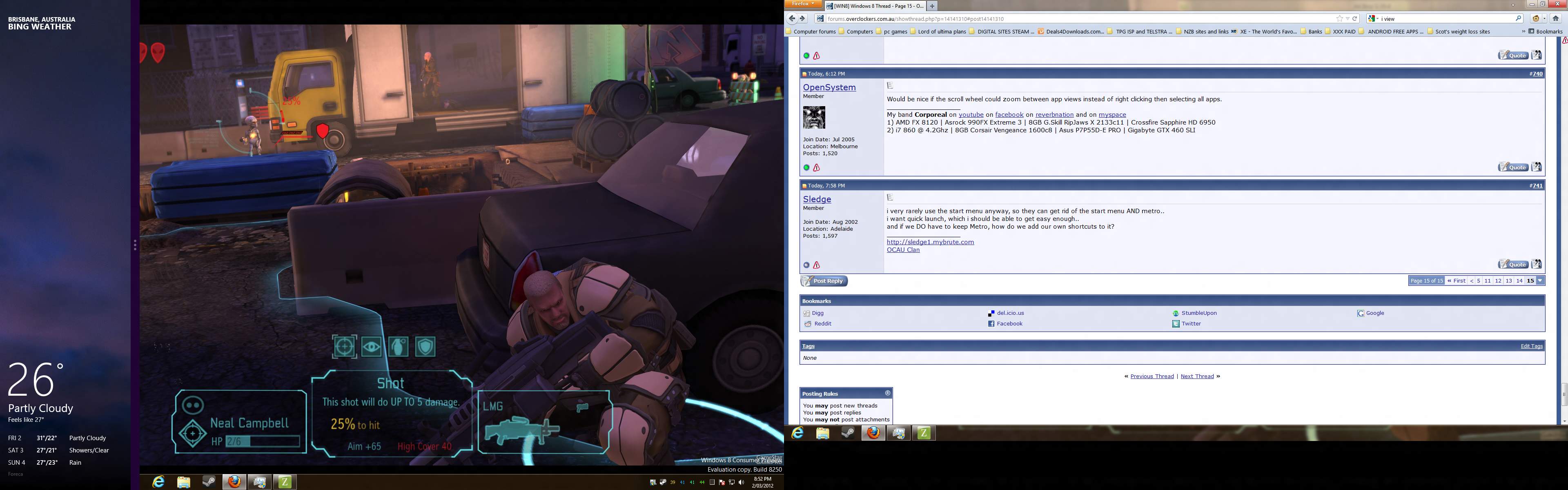The image size is (1568, 490).
Task: Go to page 14 of thread
Action: pos(1519,281)
